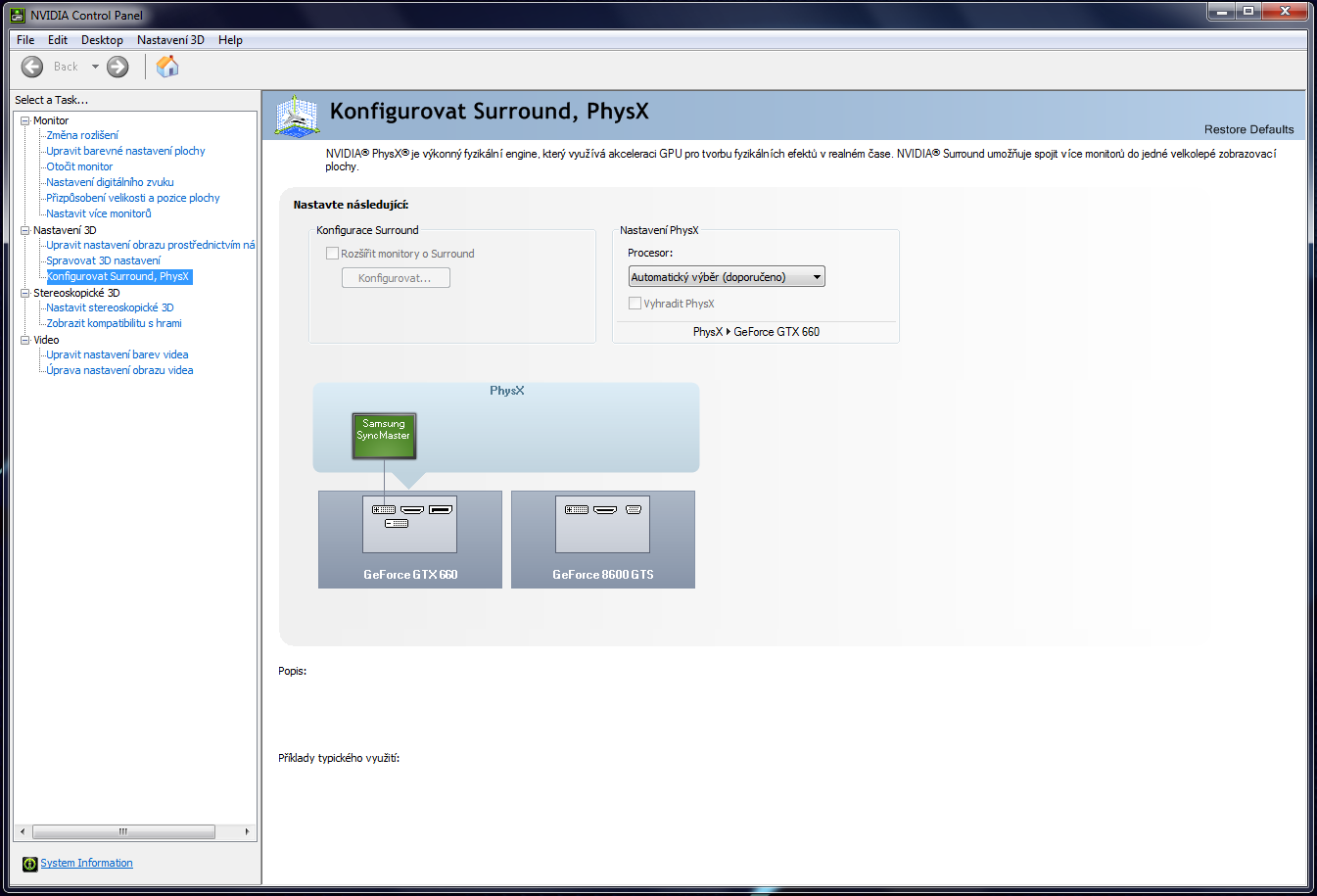
Task: Open the Help menu
Action: pos(230,40)
